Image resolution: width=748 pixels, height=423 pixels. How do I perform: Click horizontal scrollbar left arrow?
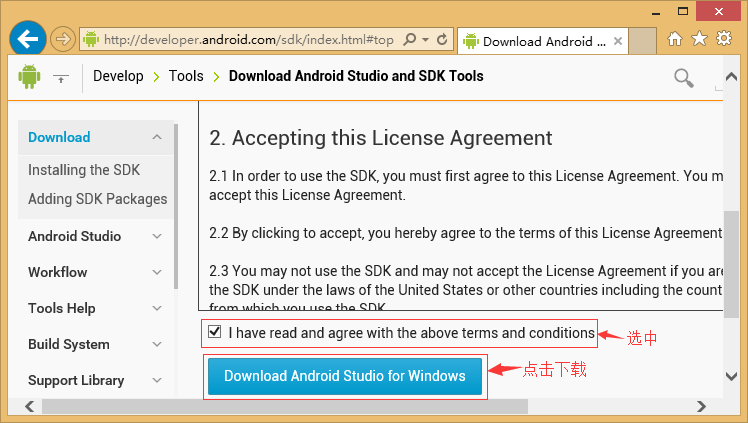(30, 406)
